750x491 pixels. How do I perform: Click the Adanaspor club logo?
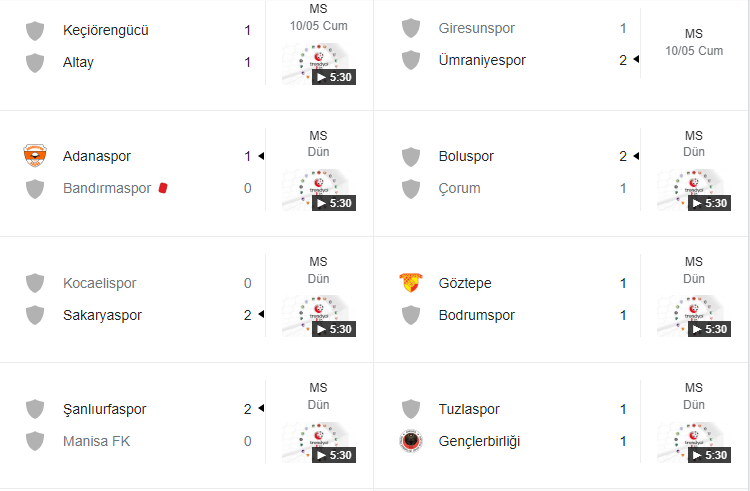pyautogui.click(x=35, y=156)
